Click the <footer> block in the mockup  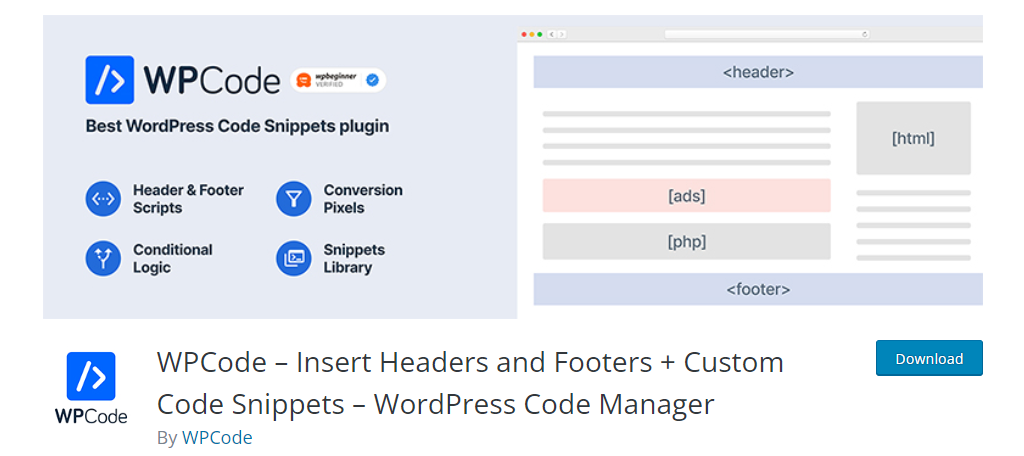pyautogui.click(x=758, y=289)
